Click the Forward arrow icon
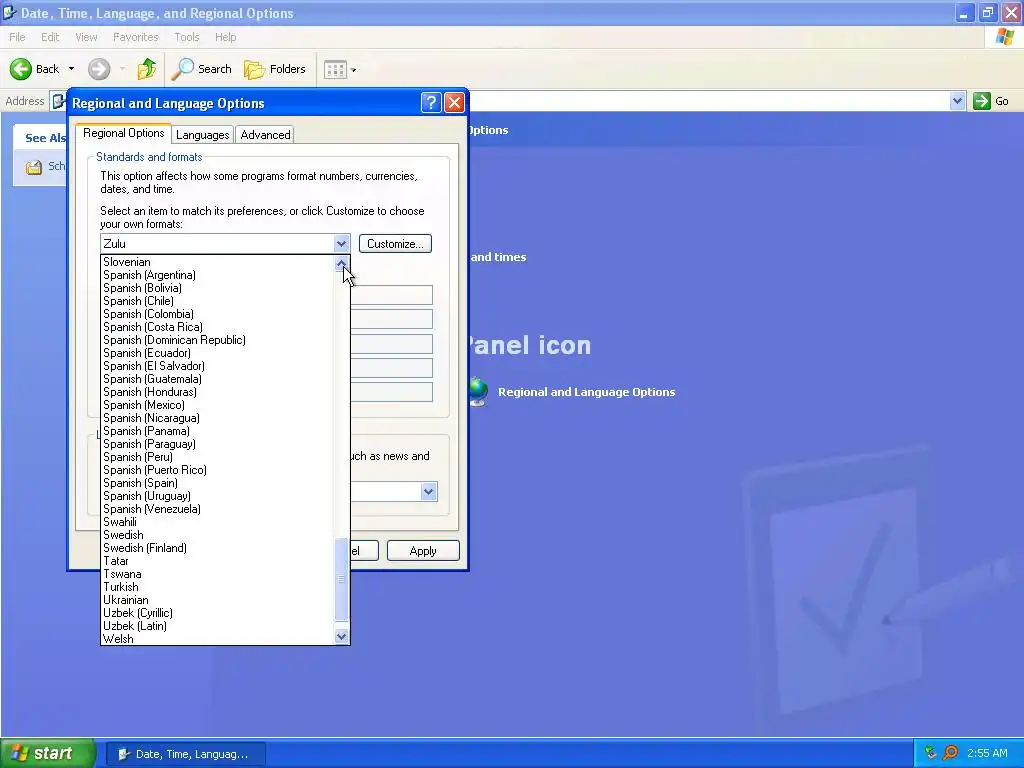 [x=99, y=69]
